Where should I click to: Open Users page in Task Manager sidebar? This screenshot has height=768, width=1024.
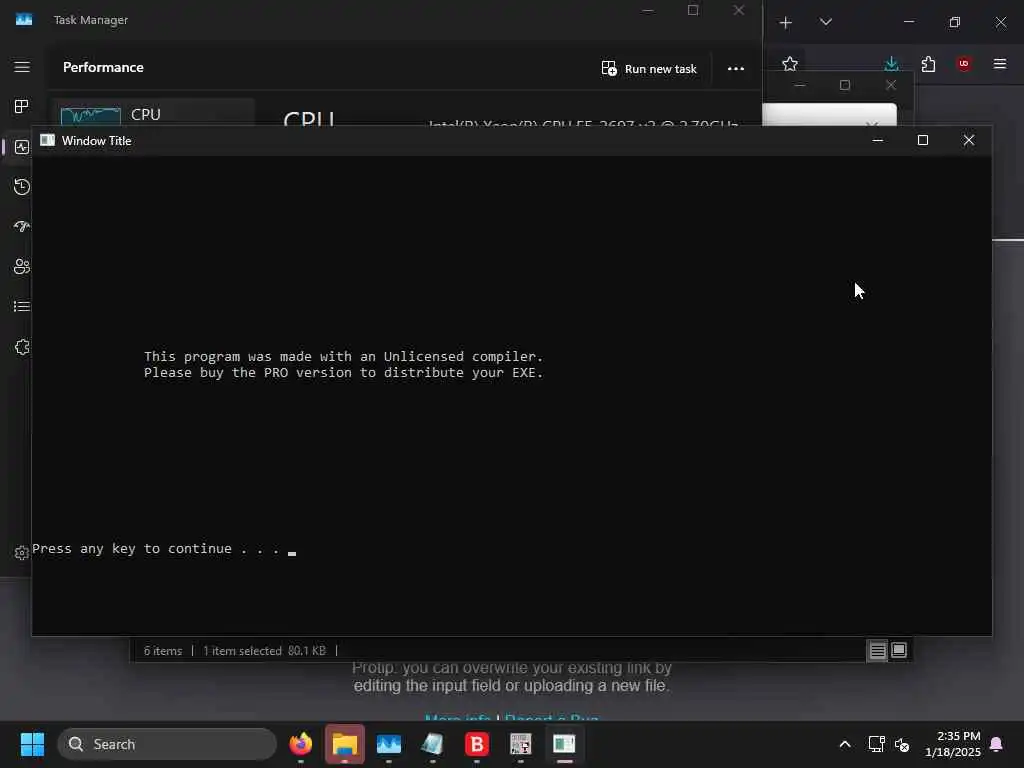(22, 266)
